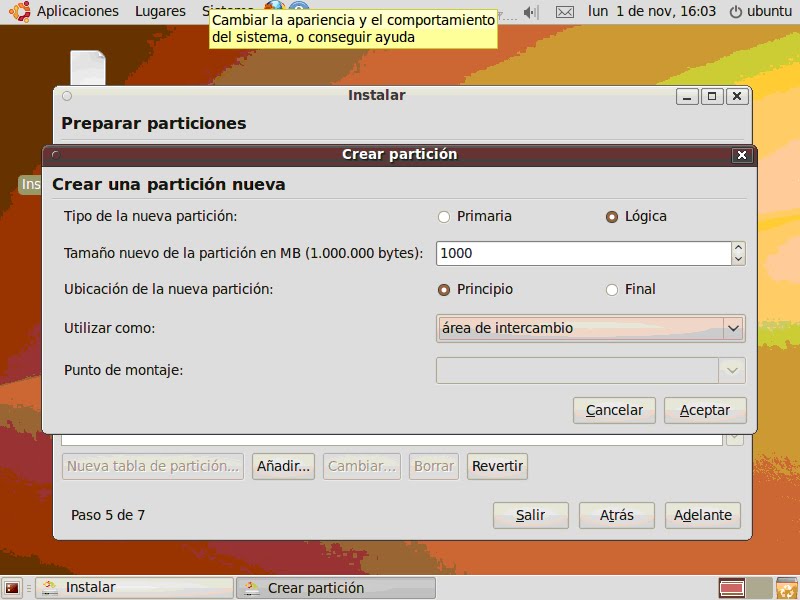The height and width of the screenshot is (600, 800).
Task: Open the volume control speaker icon
Action: (531, 12)
